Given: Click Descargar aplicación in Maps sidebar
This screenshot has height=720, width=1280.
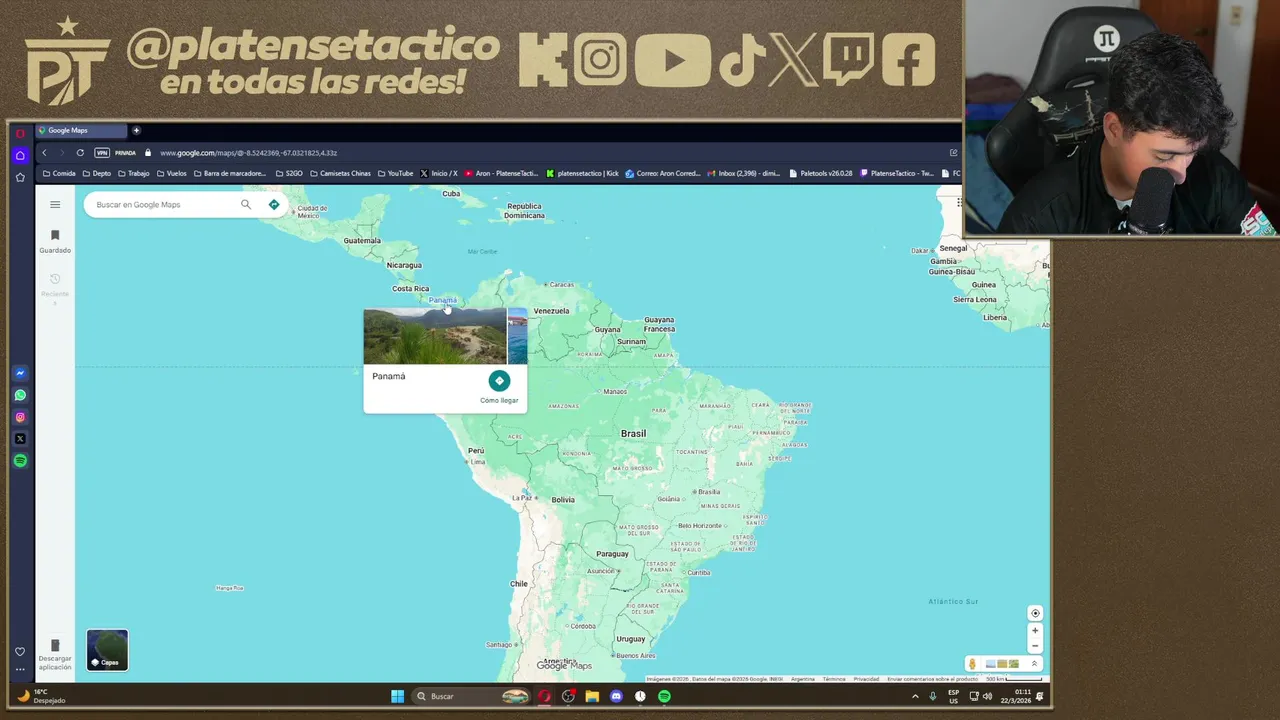Looking at the screenshot, I should point(55,654).
